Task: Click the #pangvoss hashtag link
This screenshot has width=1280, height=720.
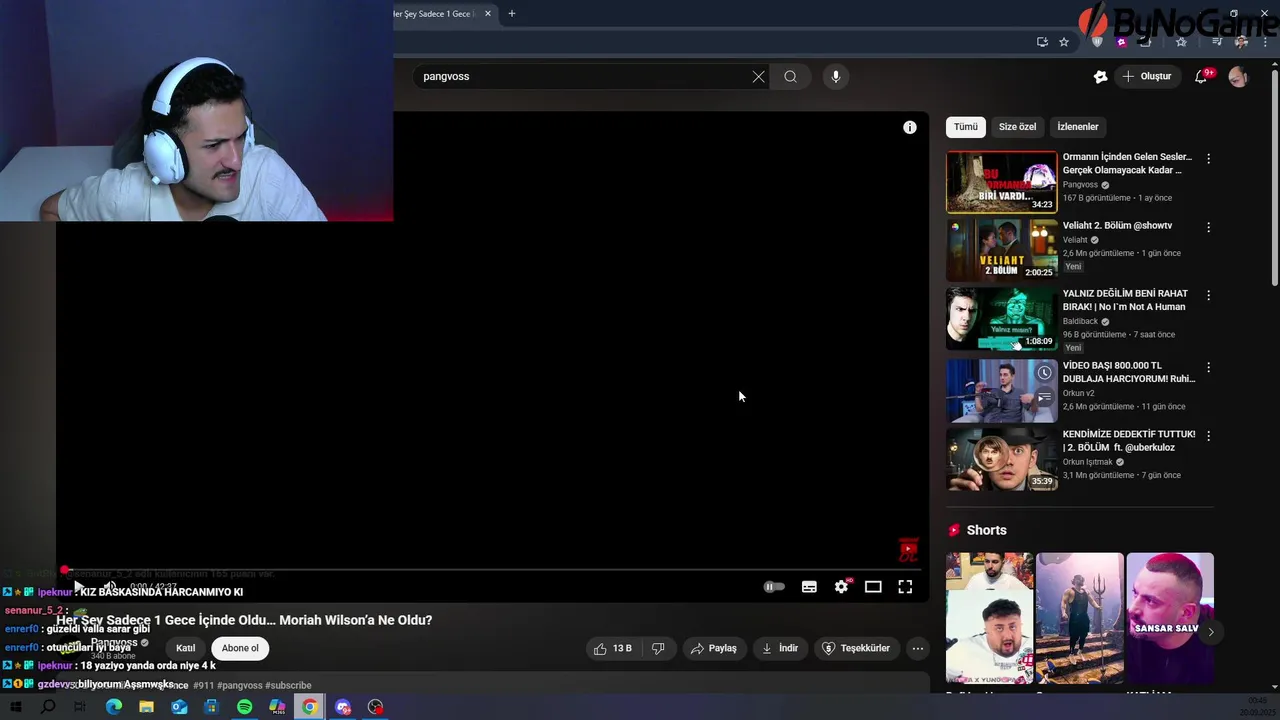Action: click(x=239, y=685)
